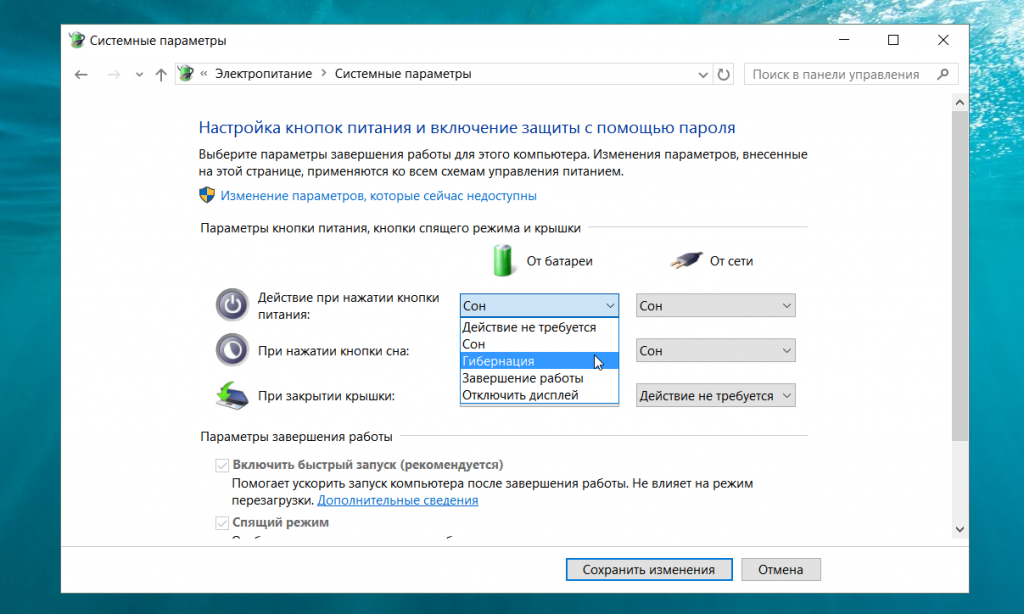Click the green battery icon

click(503, 260)
